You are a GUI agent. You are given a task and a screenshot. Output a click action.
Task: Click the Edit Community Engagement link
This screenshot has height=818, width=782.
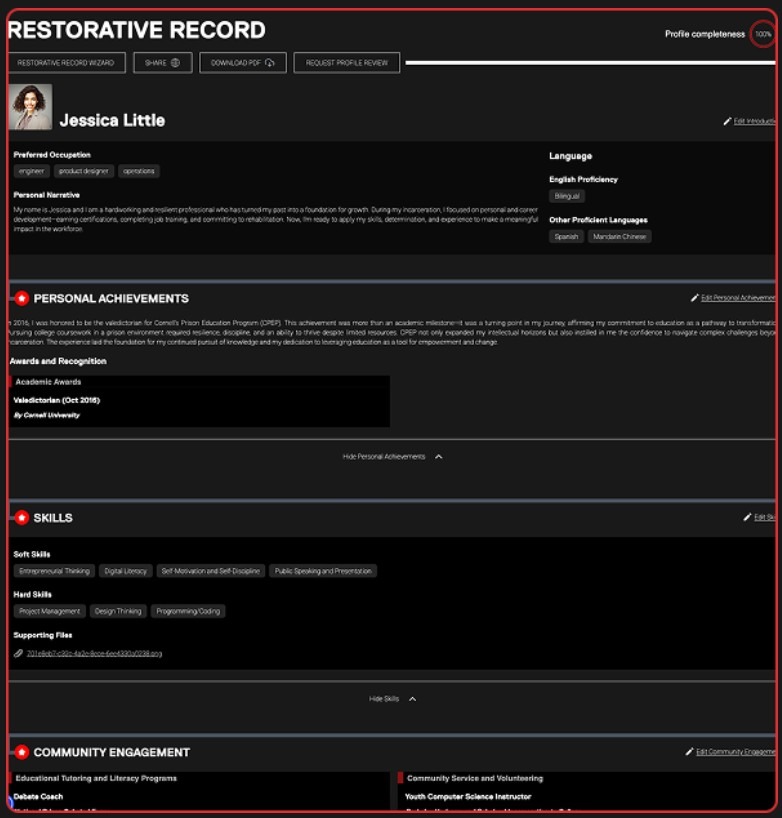736,752
